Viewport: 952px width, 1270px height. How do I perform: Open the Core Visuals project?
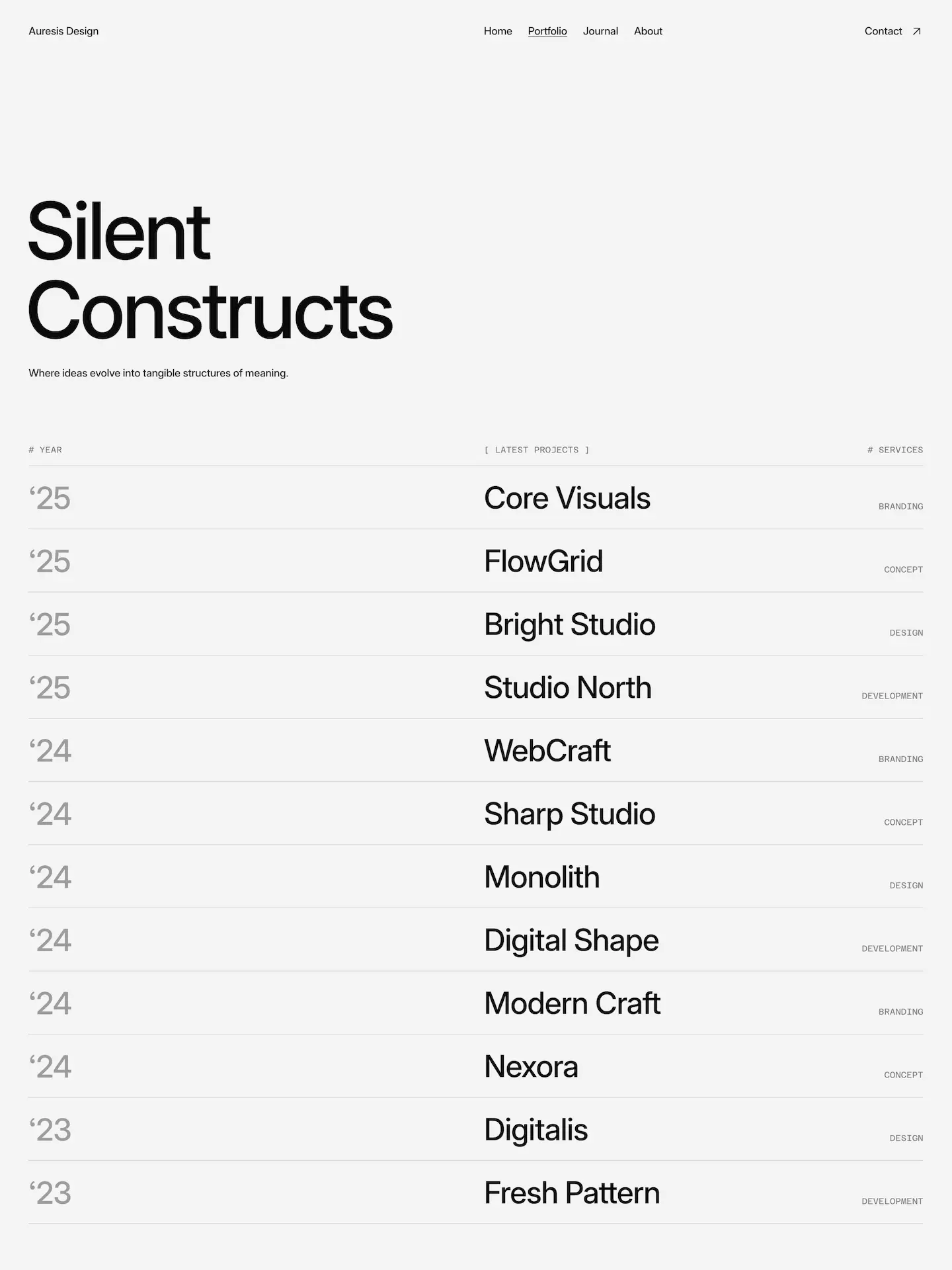point(567,498)
